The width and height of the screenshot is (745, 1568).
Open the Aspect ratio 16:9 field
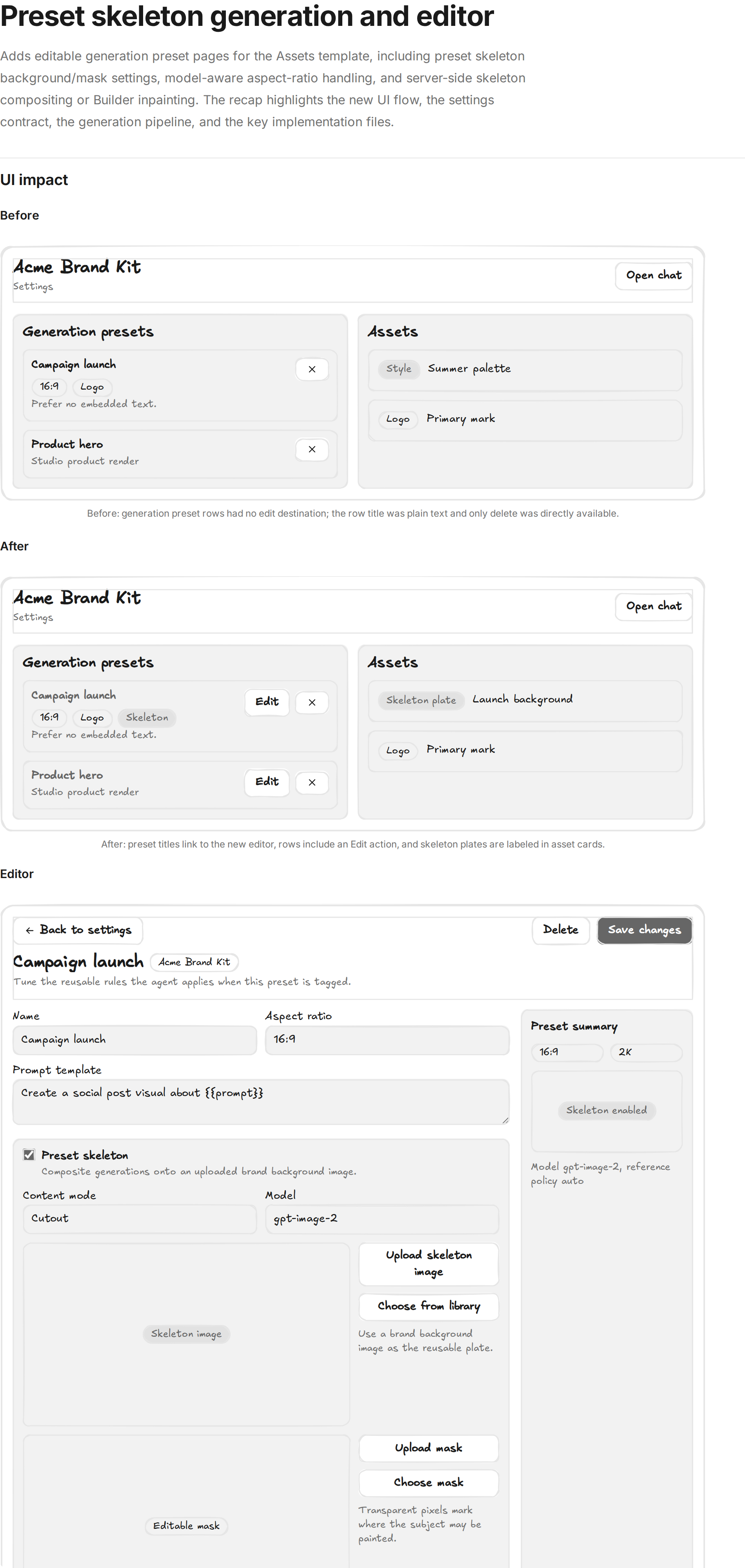[x=387, y=1040]
